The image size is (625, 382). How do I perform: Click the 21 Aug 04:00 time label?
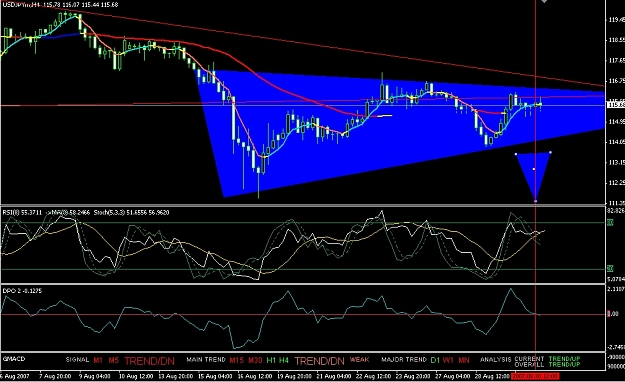[x=334, y=376]
